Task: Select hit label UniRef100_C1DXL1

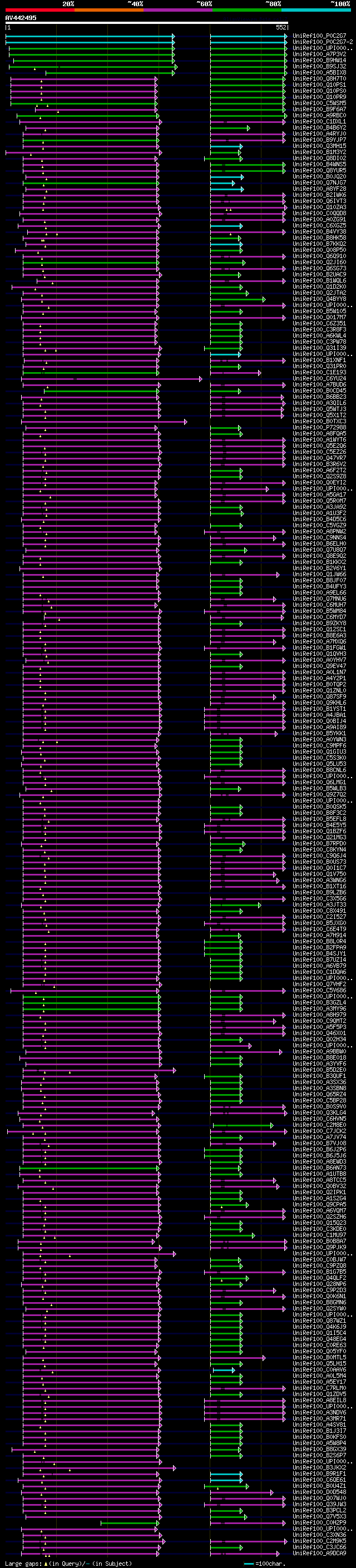Action: point(319,122)
